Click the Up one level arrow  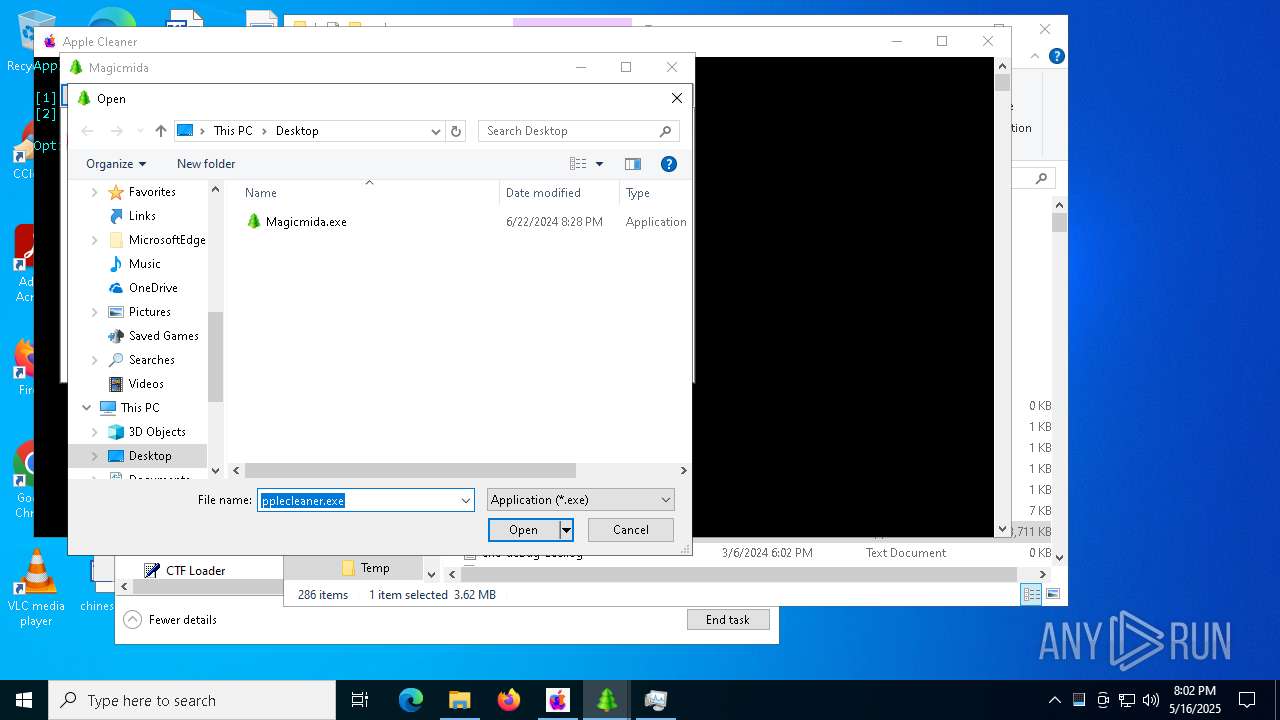point(161,131)
